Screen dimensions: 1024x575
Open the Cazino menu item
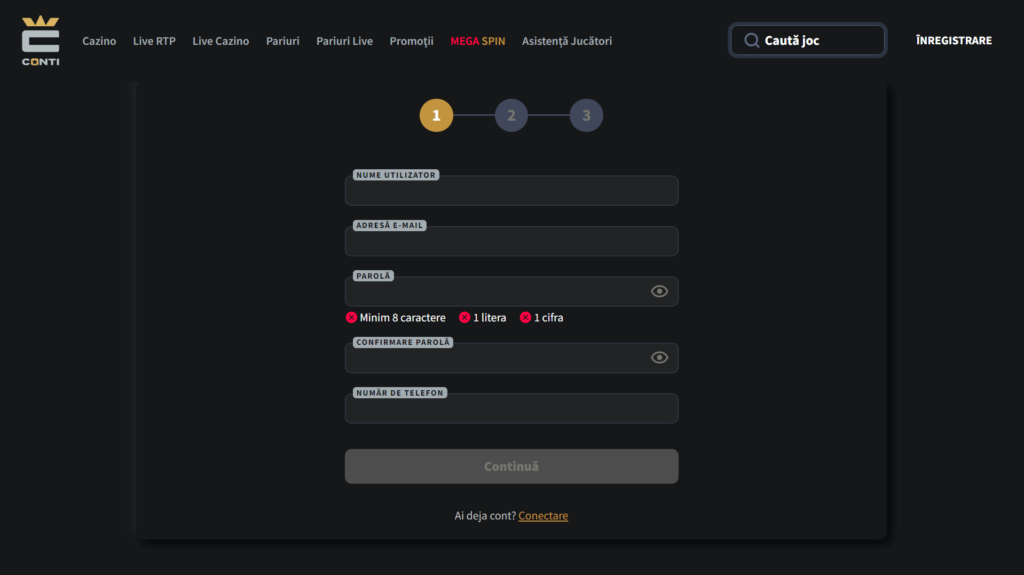click(99, 41)
